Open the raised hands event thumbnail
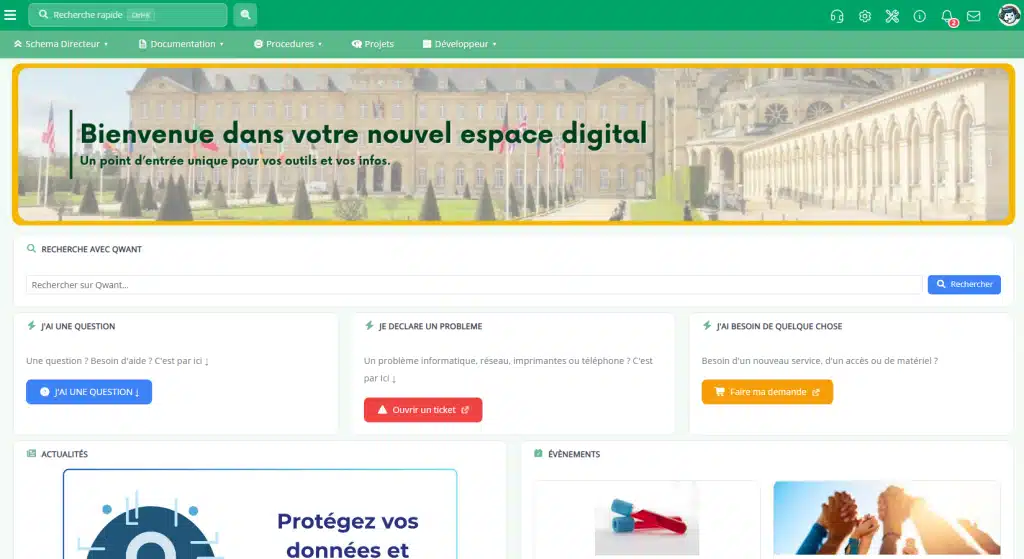This screenshot has width=1024, height=559. [886, 520]
